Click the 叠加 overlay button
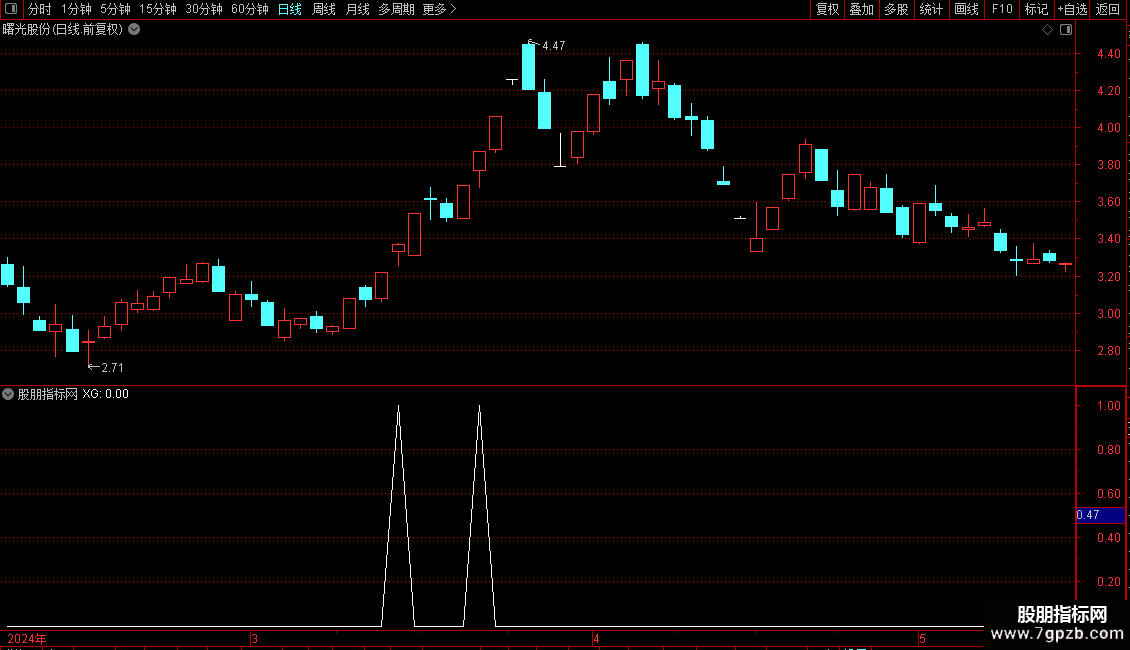Screen dimensions: 1130x650 click(861, 9)
